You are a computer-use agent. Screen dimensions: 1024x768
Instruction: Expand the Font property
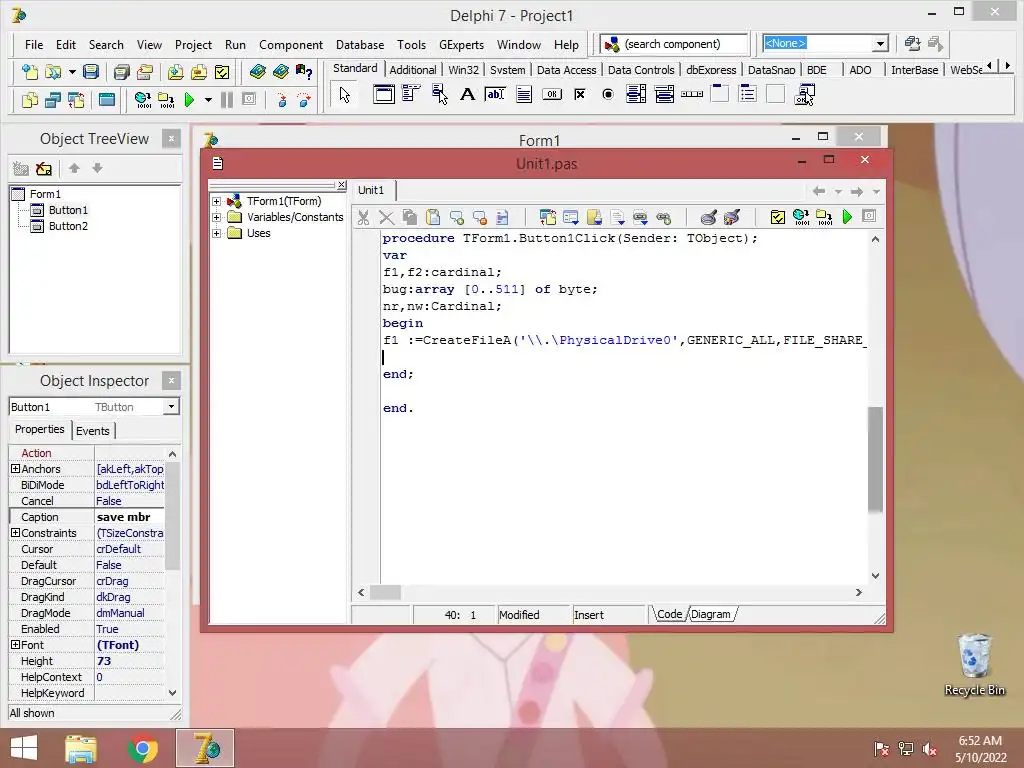16,645
